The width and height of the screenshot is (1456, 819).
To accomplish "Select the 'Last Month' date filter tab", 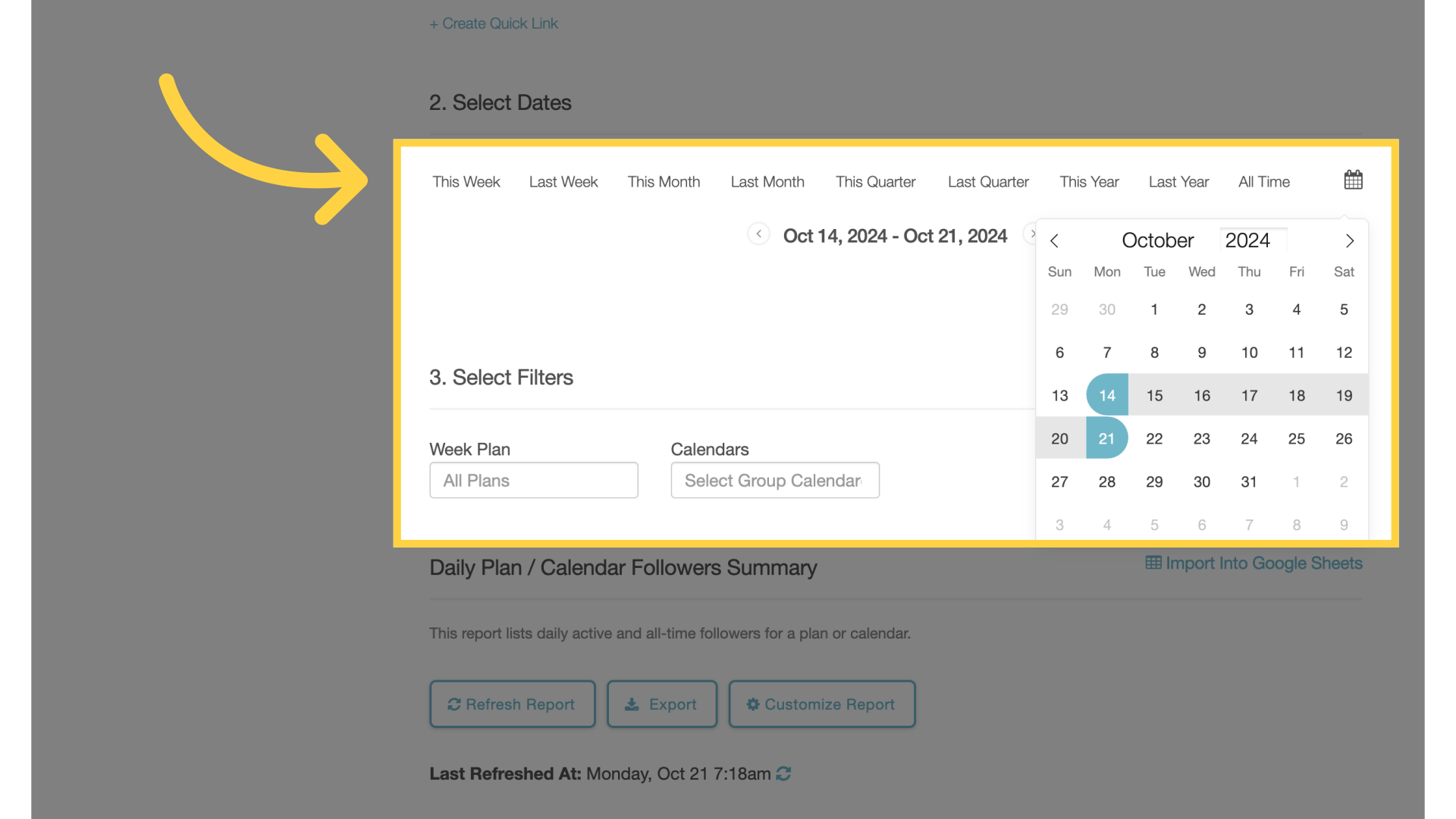I will point(767,181).
